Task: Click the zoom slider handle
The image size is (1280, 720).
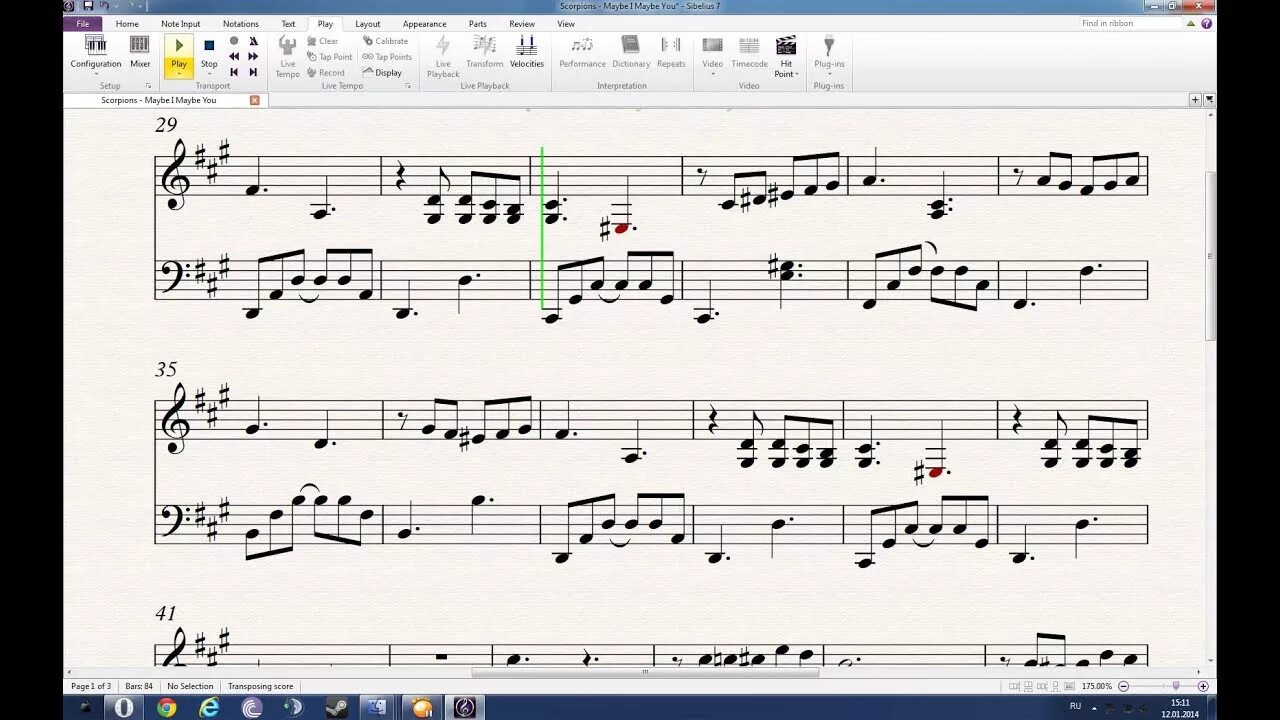Action: pyautogui.click(x=1176, y=686)
